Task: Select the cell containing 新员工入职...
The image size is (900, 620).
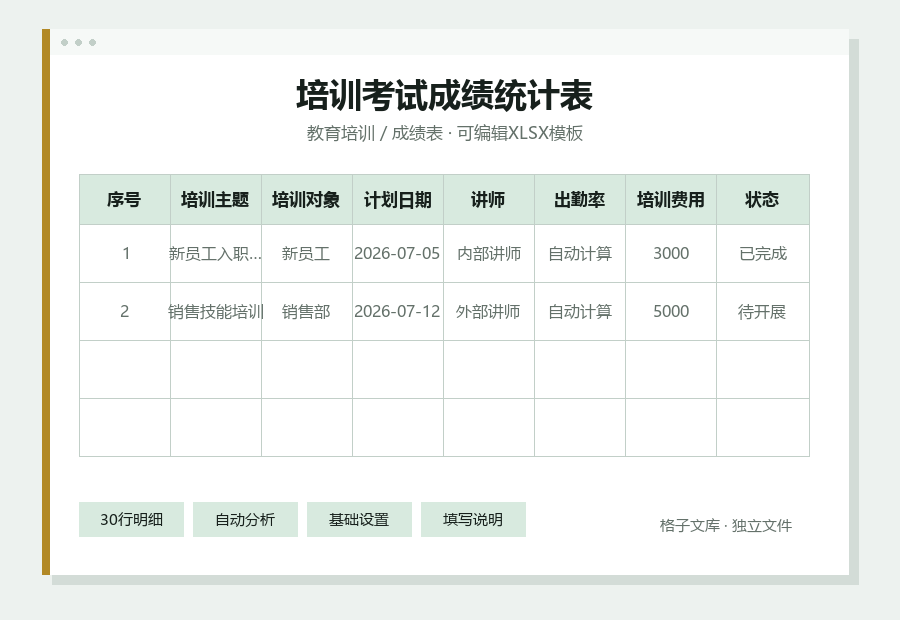Action: pos(216,254)
